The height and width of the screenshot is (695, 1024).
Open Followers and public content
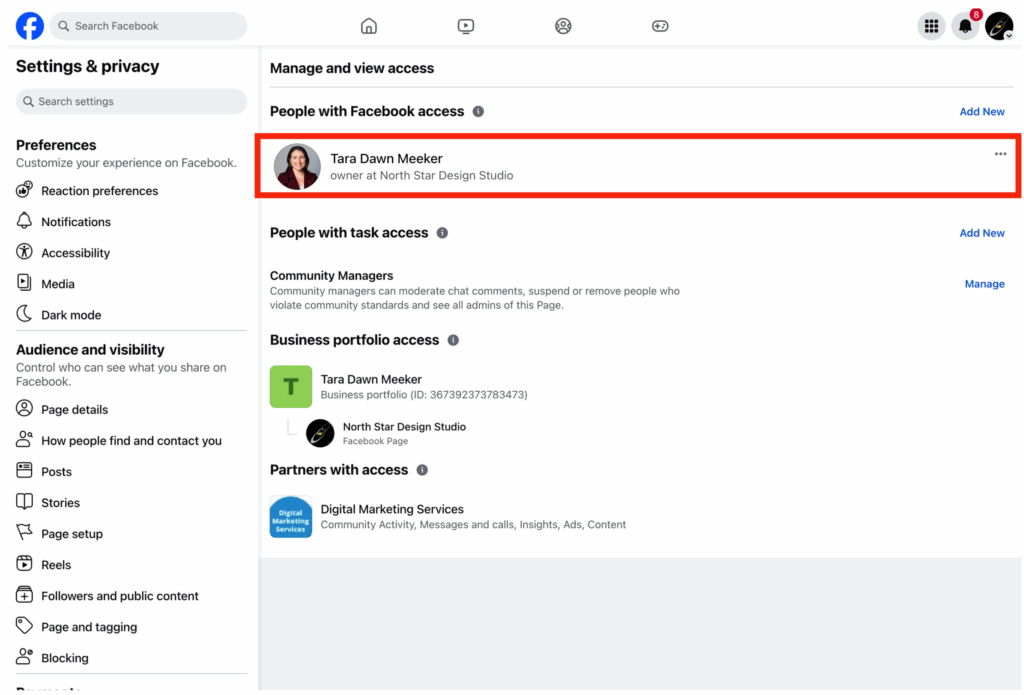[x=120, y=596]
